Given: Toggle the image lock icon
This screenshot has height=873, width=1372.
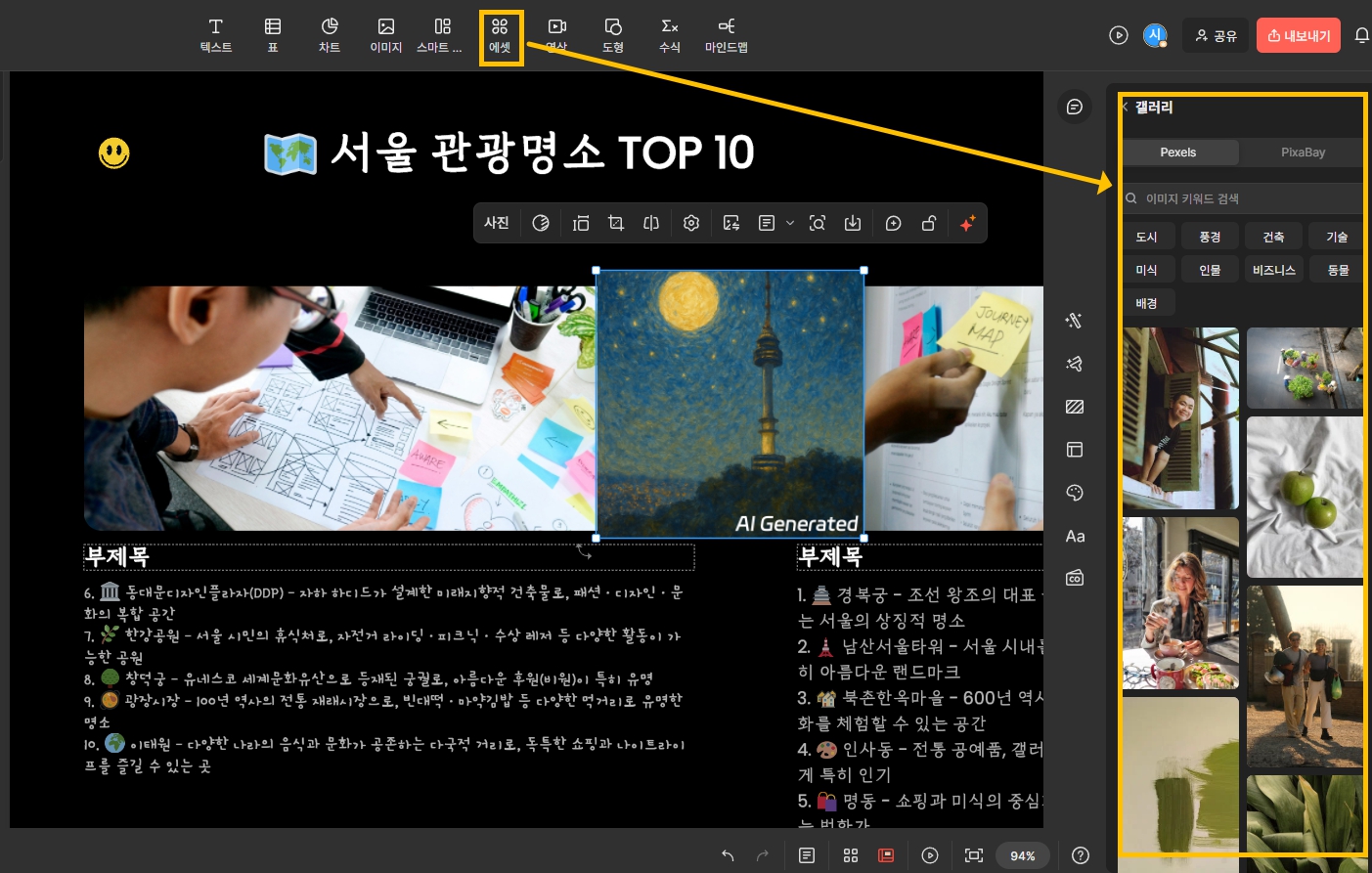Looking at the screenshot, I should pos(929,223).
